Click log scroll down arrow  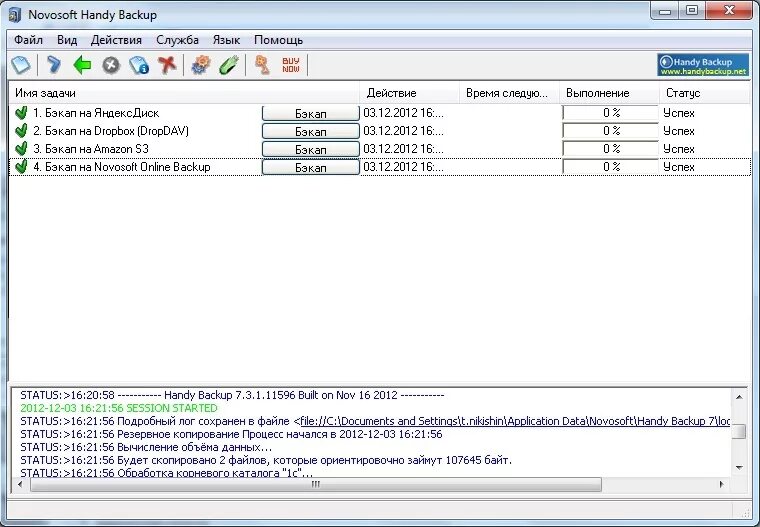739,468
